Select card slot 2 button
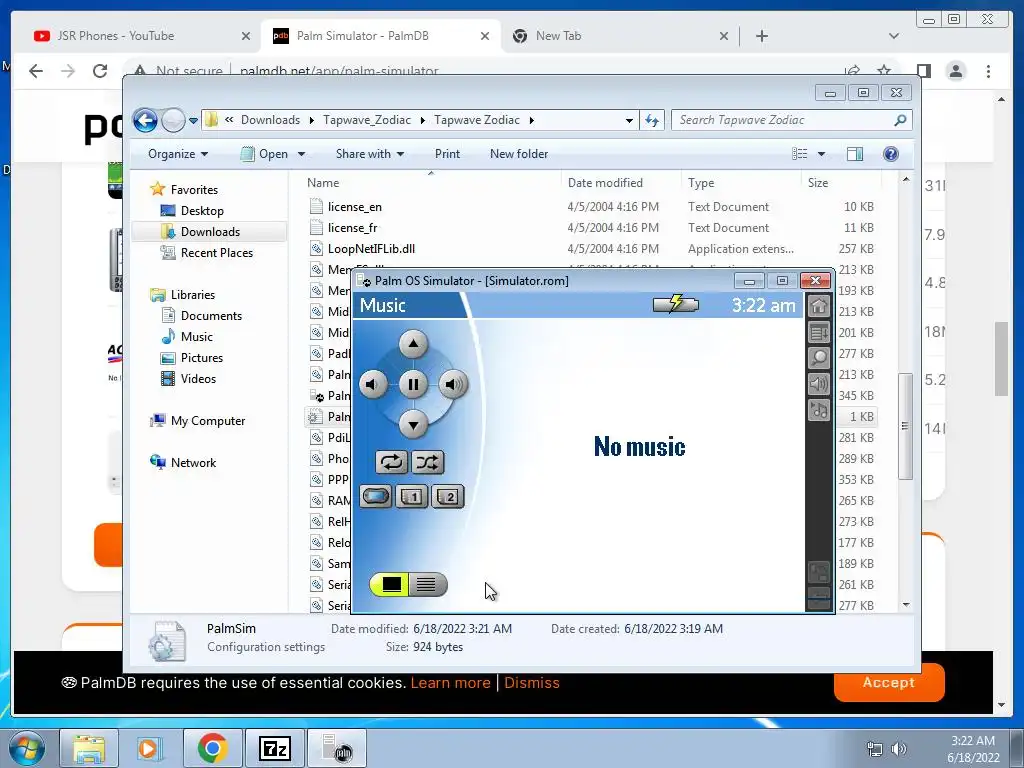1024x768 pixels. [447, 497]
